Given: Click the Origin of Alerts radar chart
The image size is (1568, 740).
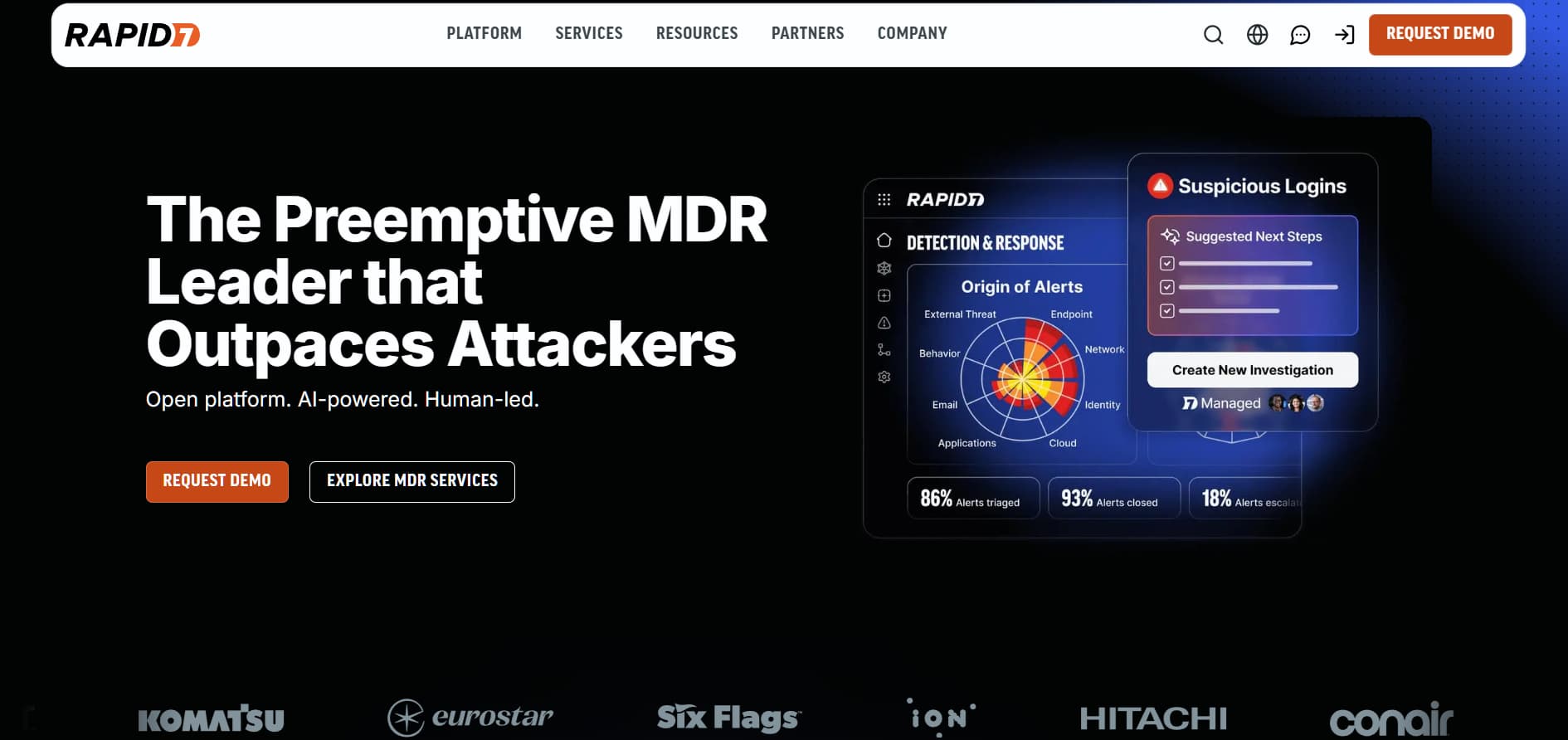Looking at the screenshot, I should coord(1023,380).
